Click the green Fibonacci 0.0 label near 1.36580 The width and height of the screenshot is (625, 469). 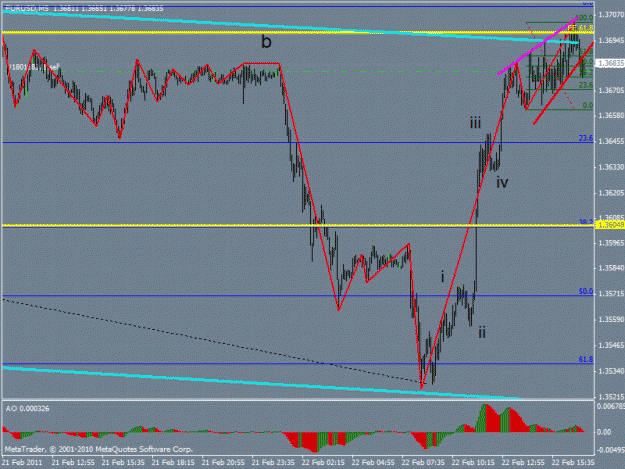tap(588, 105)
